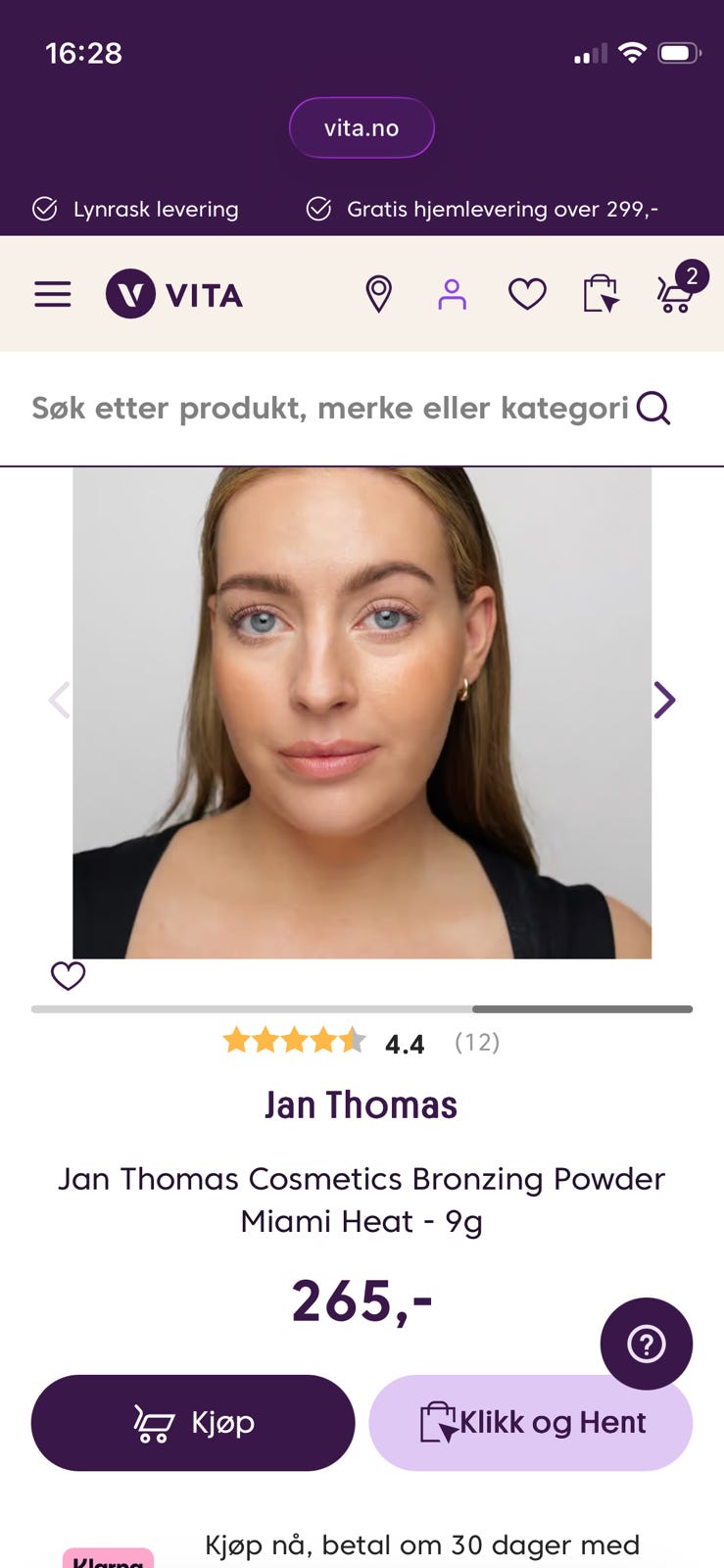Viewport: 724px width, 1568px height.
Task: Click the Klikk og Hent button
Action: [531, 1423]
